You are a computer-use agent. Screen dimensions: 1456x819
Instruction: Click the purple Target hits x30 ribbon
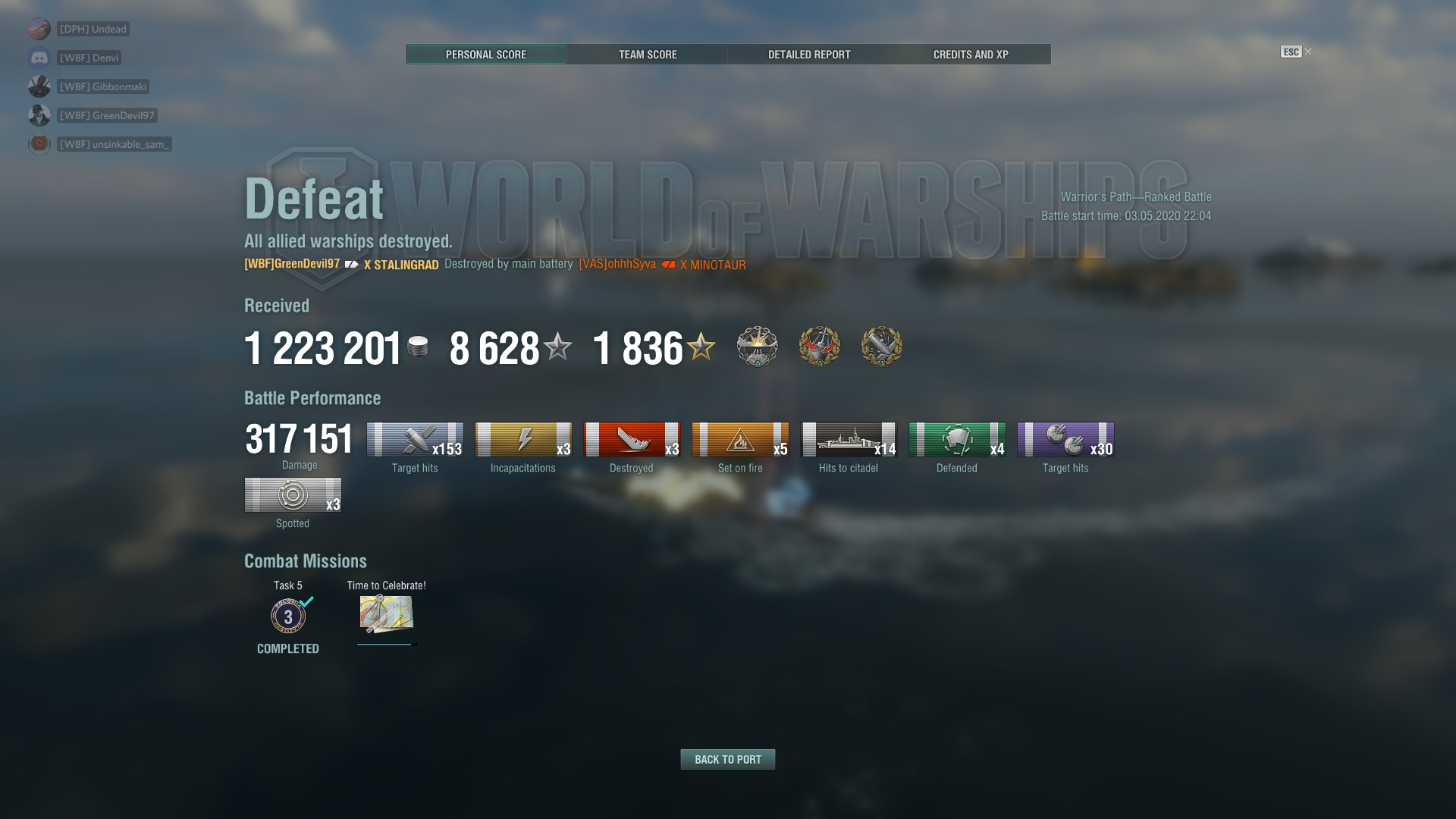1065,440
